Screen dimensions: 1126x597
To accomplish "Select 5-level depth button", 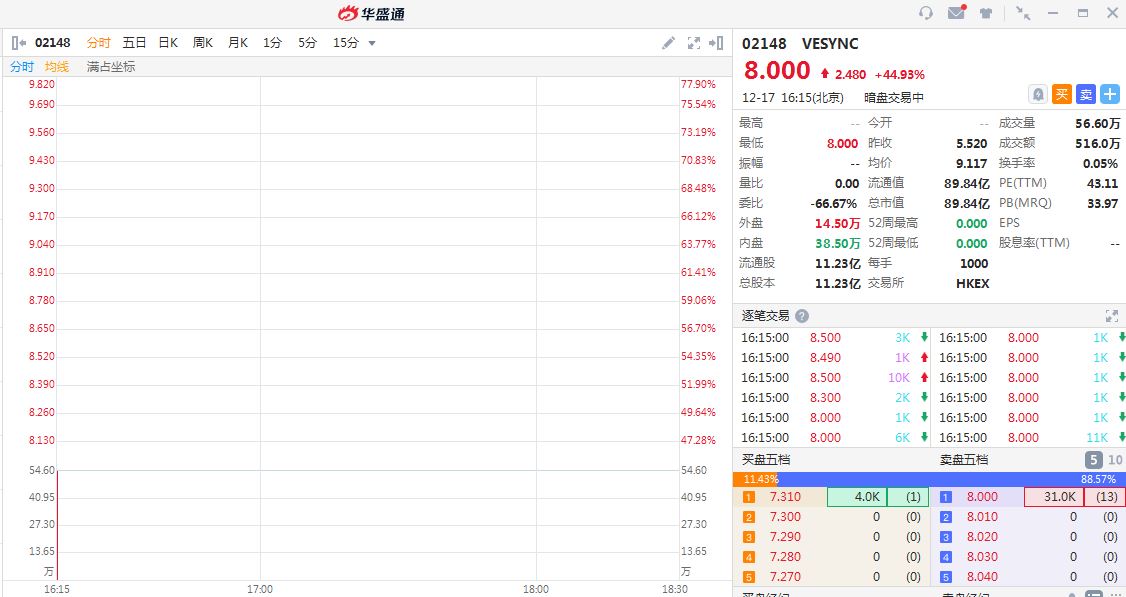I will coord(1093,460).
